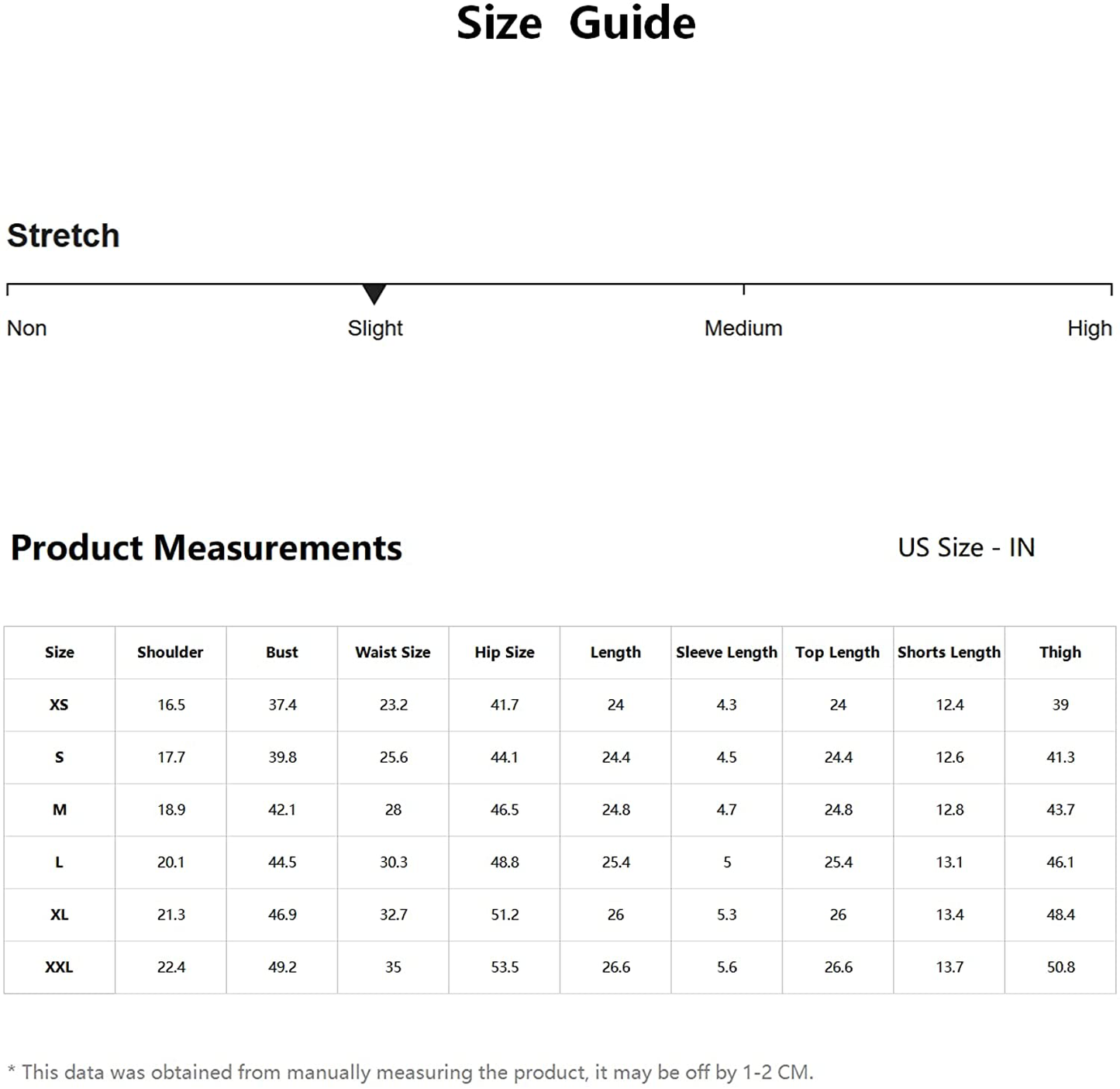Screen dimensions: 1120x1089
Task: Click the M size row label
Action: (60, 810)
